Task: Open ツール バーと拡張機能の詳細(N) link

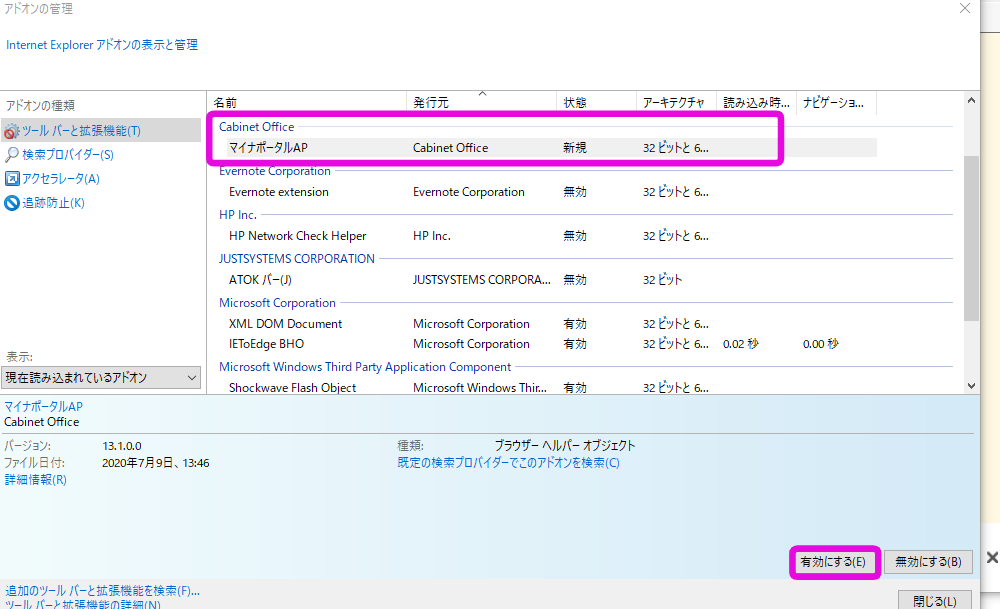Action: pyautogui.click(x=83, y=604)
